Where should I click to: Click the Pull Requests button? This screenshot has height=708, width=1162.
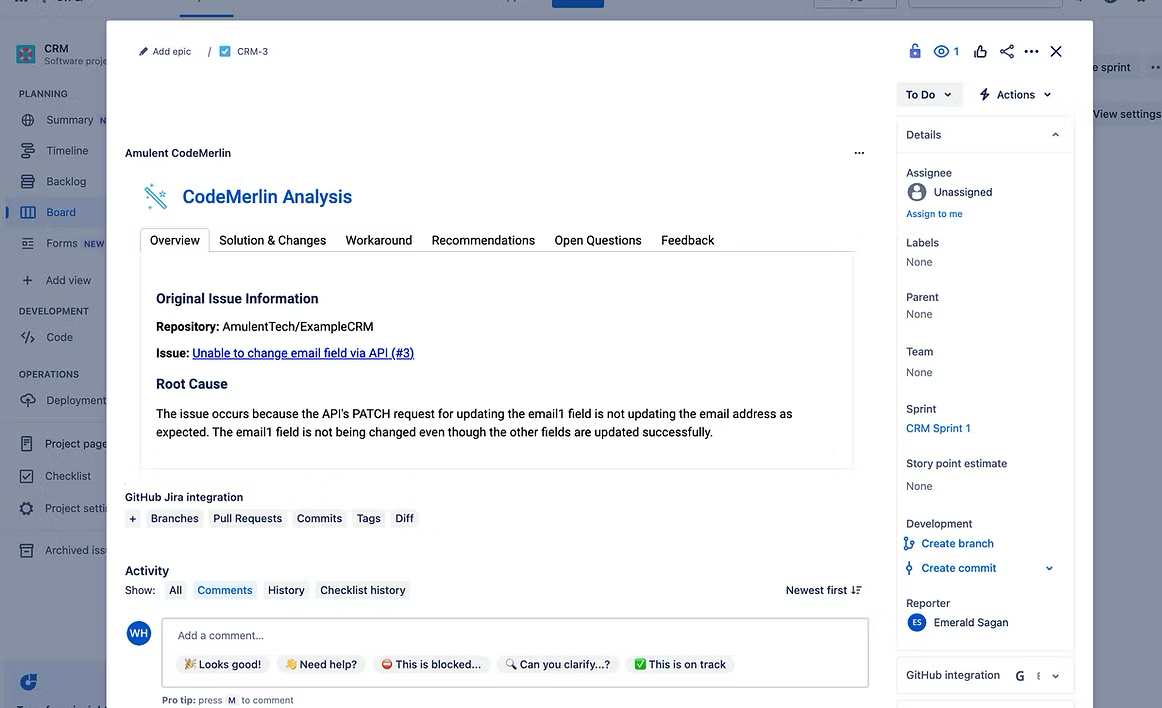(x=248, y=519)
